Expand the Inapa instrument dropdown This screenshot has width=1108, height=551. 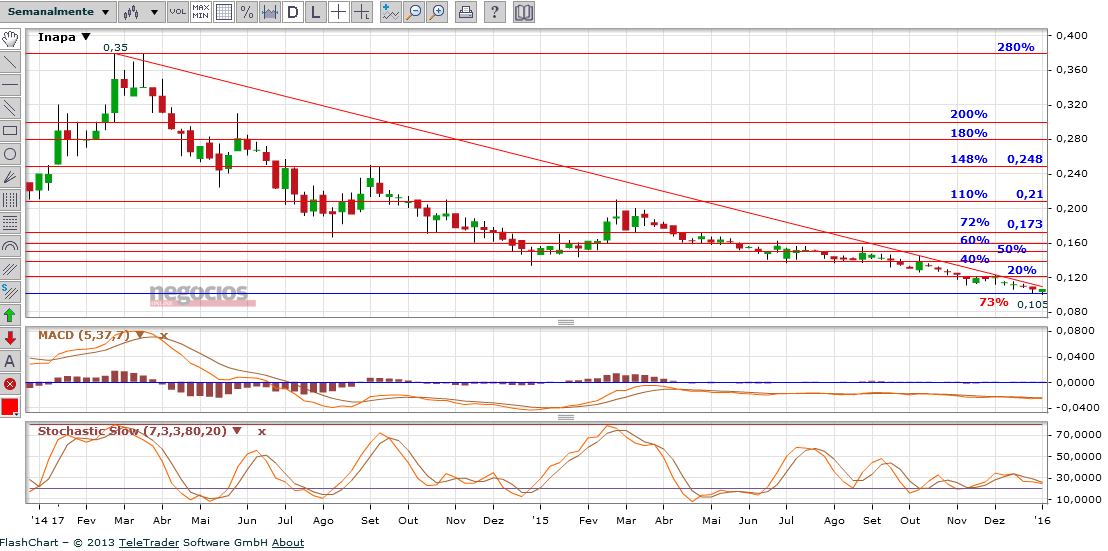tap(86, 37)
